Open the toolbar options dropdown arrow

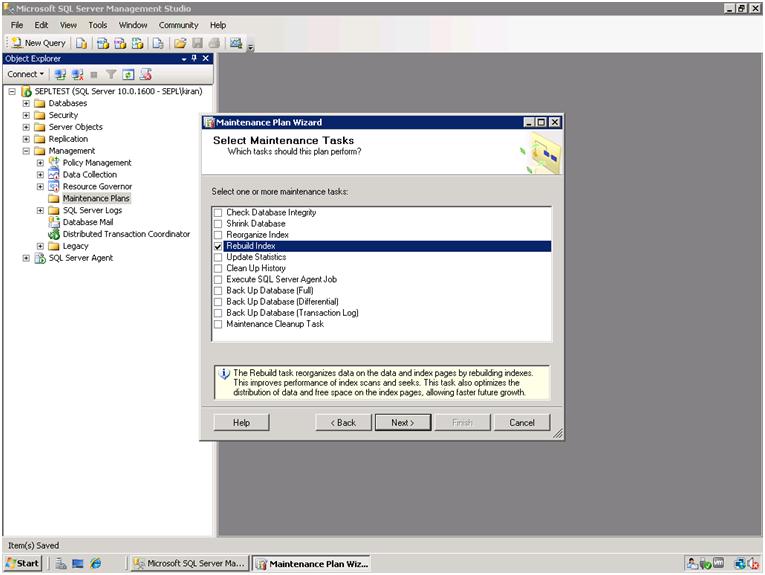[x=251, y=47]
